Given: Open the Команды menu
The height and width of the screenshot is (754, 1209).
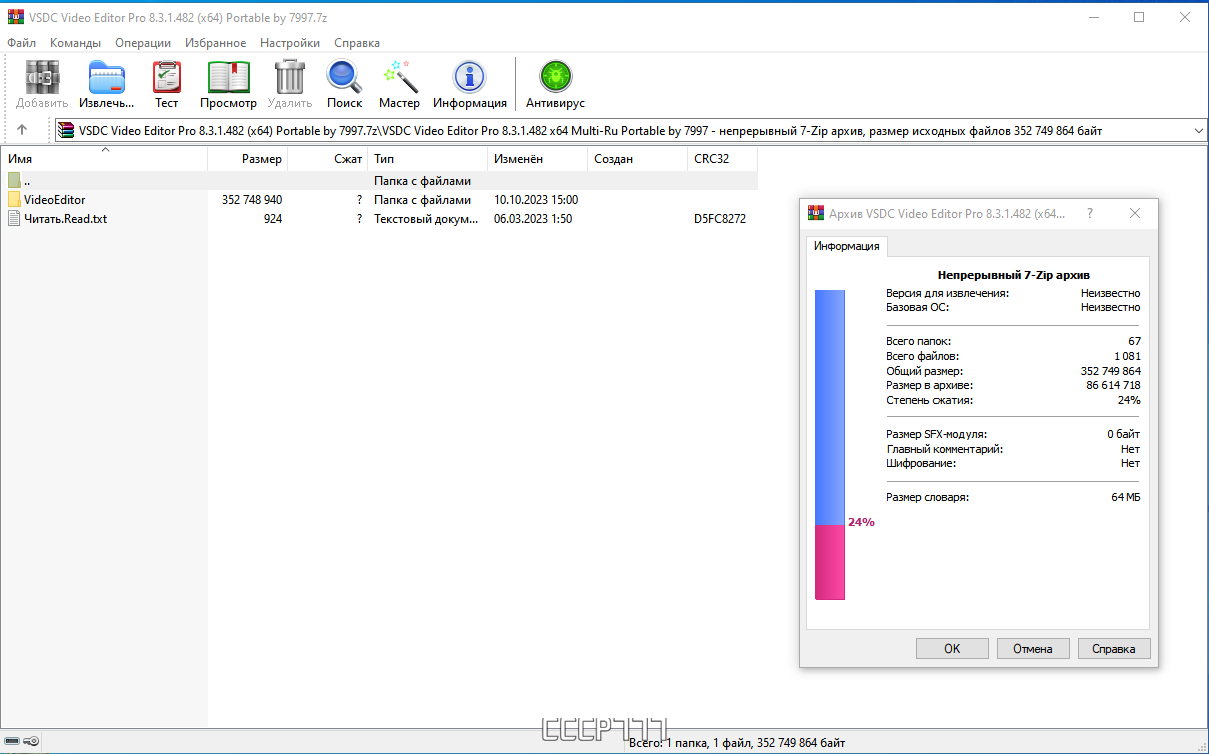Looking at the screenshot, I should (75, 43).
